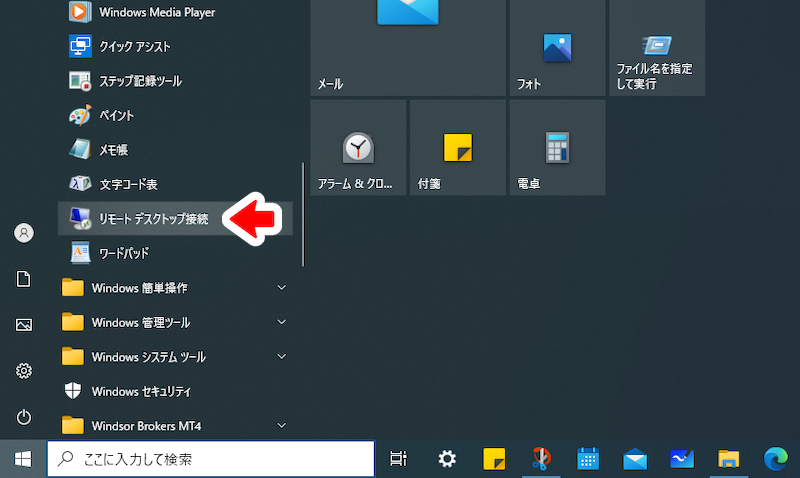The width and height of the screenshot is (800, 478).
Task: Open Microsoft Edge on the taskbar
Action: click(776, 459)
